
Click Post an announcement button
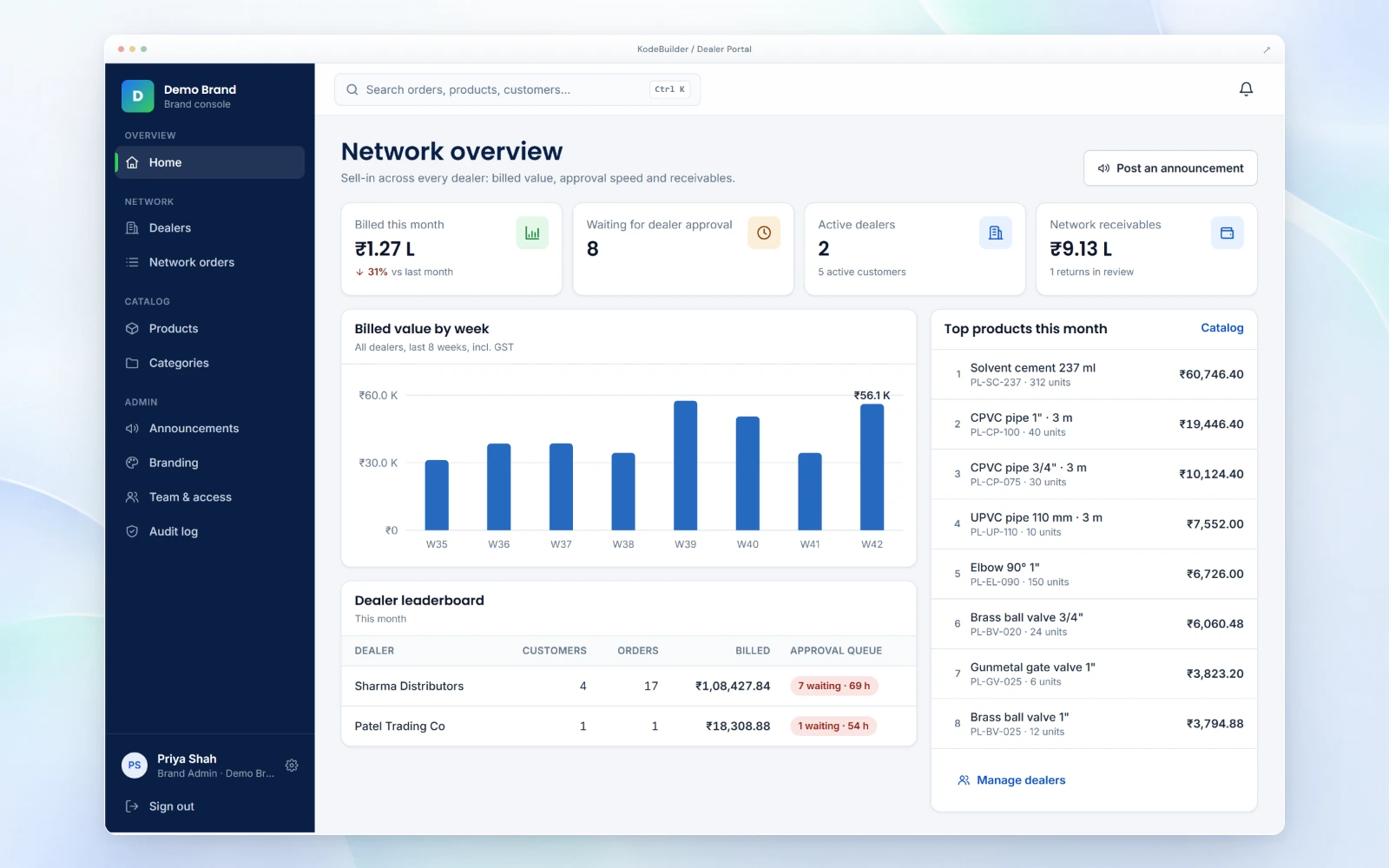tap(1170, 168)
